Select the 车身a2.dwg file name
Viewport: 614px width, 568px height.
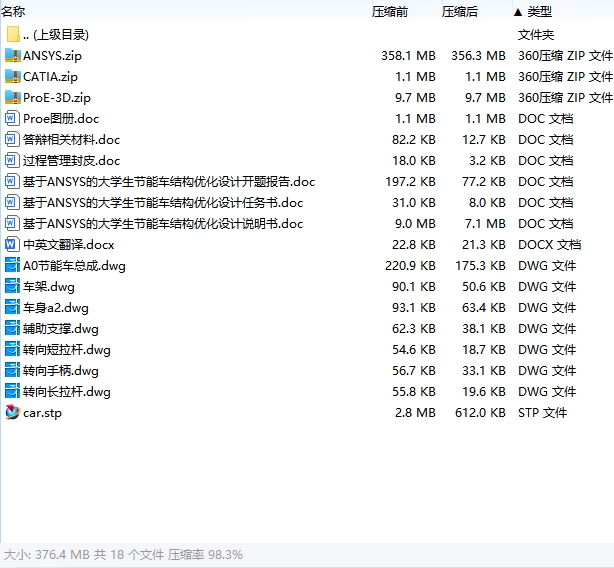56,308
